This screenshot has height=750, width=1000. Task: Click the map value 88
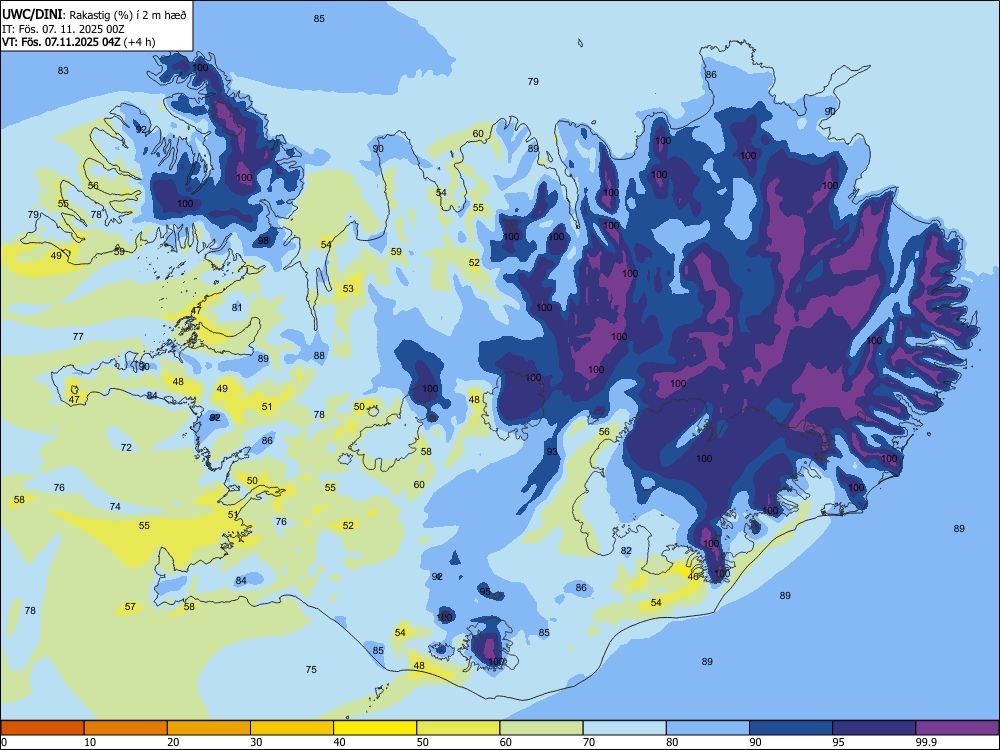click(x=319, y=356)
